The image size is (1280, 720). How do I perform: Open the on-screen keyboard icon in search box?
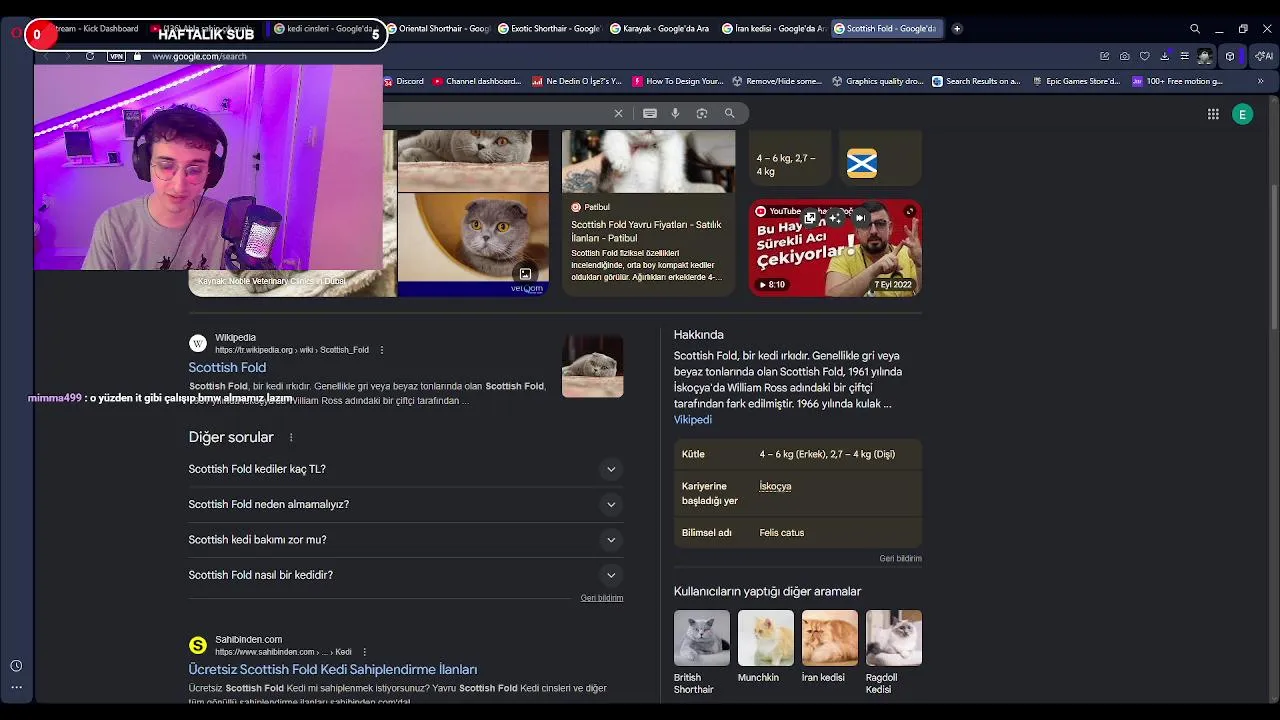click(650, 114)
